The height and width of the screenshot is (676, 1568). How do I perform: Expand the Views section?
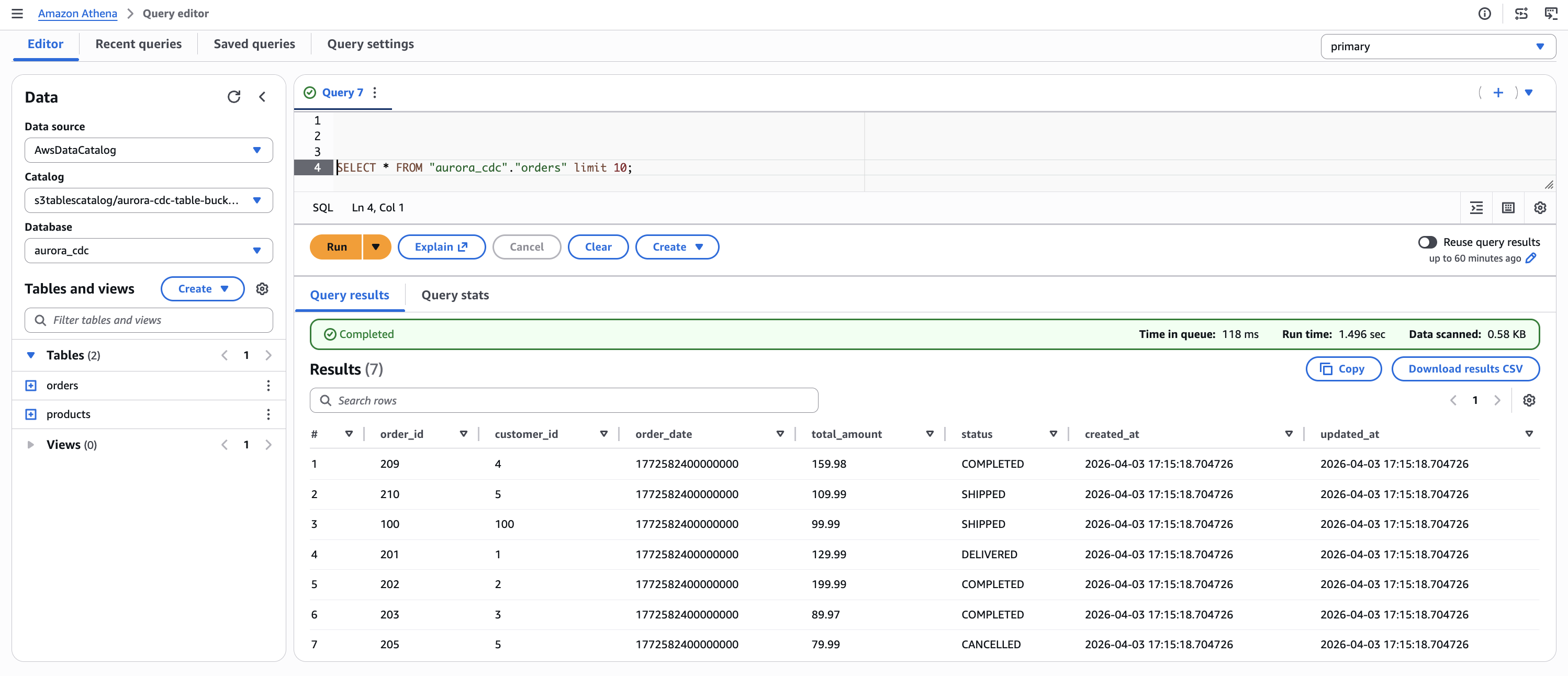click(x=30, y=445)
